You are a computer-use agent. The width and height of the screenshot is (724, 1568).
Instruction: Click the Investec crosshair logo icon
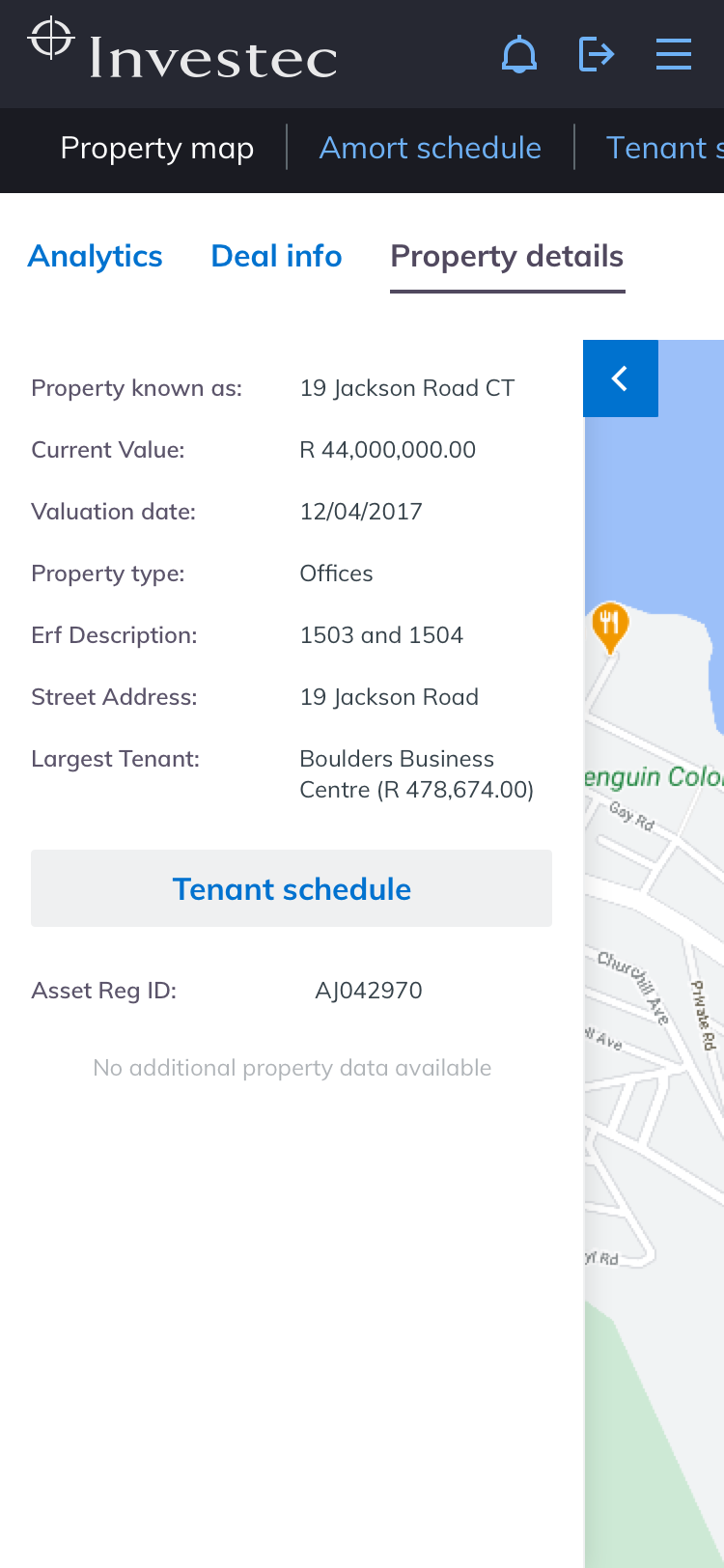[x=51, y=40]
